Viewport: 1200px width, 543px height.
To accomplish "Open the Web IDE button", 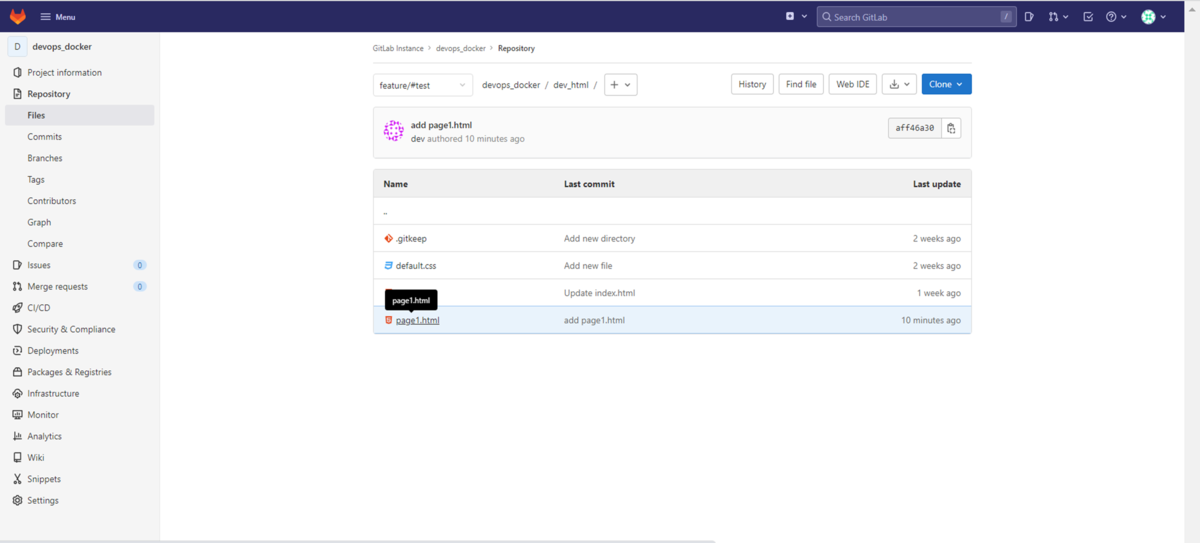I will (853, 85).
